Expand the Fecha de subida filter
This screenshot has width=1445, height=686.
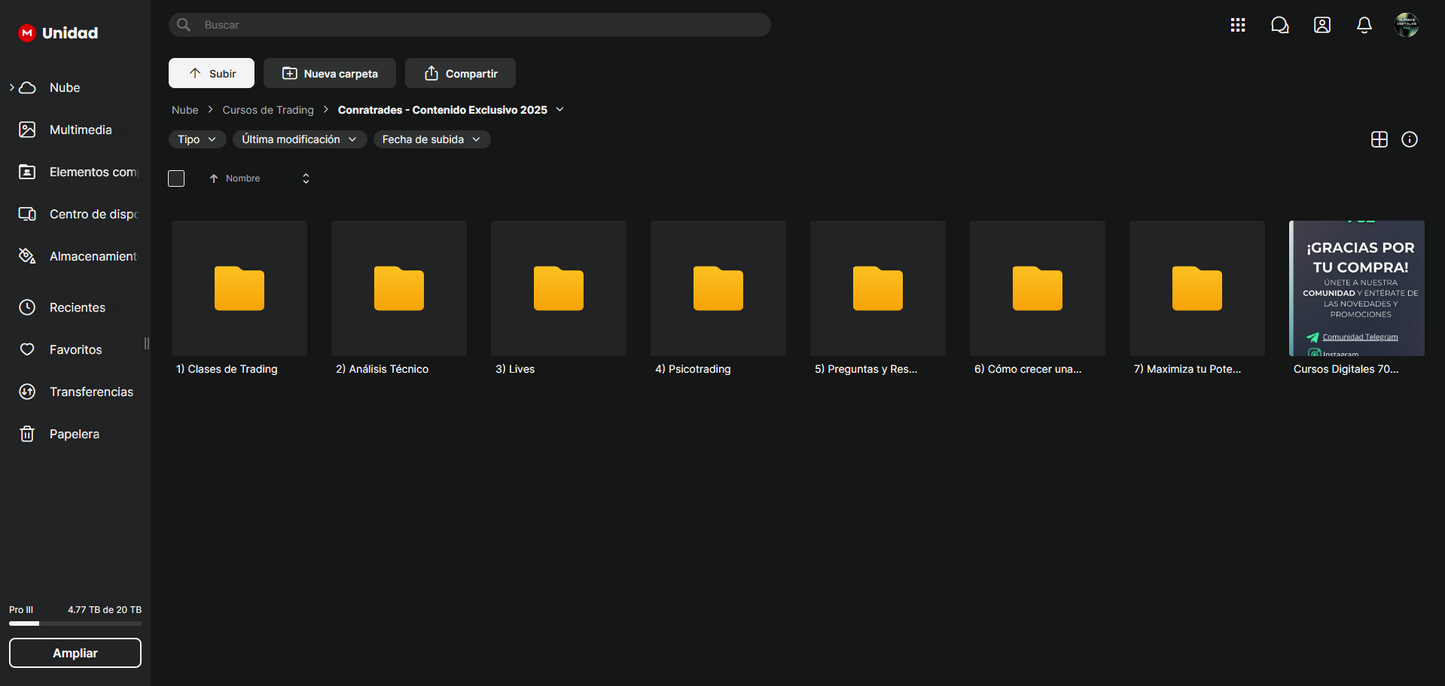(431, 140)
